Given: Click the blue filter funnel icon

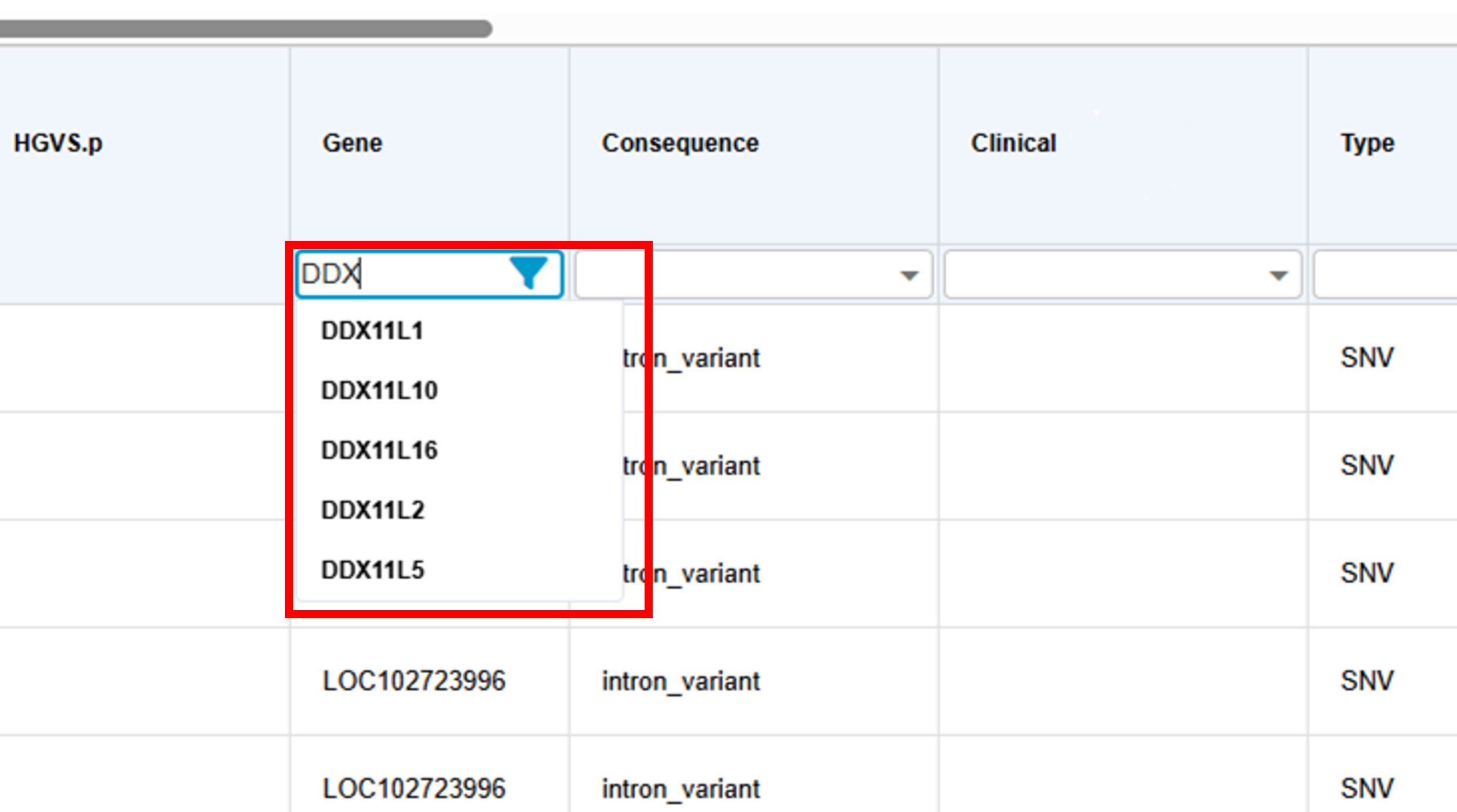Looking at the screenshot, I should (528, 273).
